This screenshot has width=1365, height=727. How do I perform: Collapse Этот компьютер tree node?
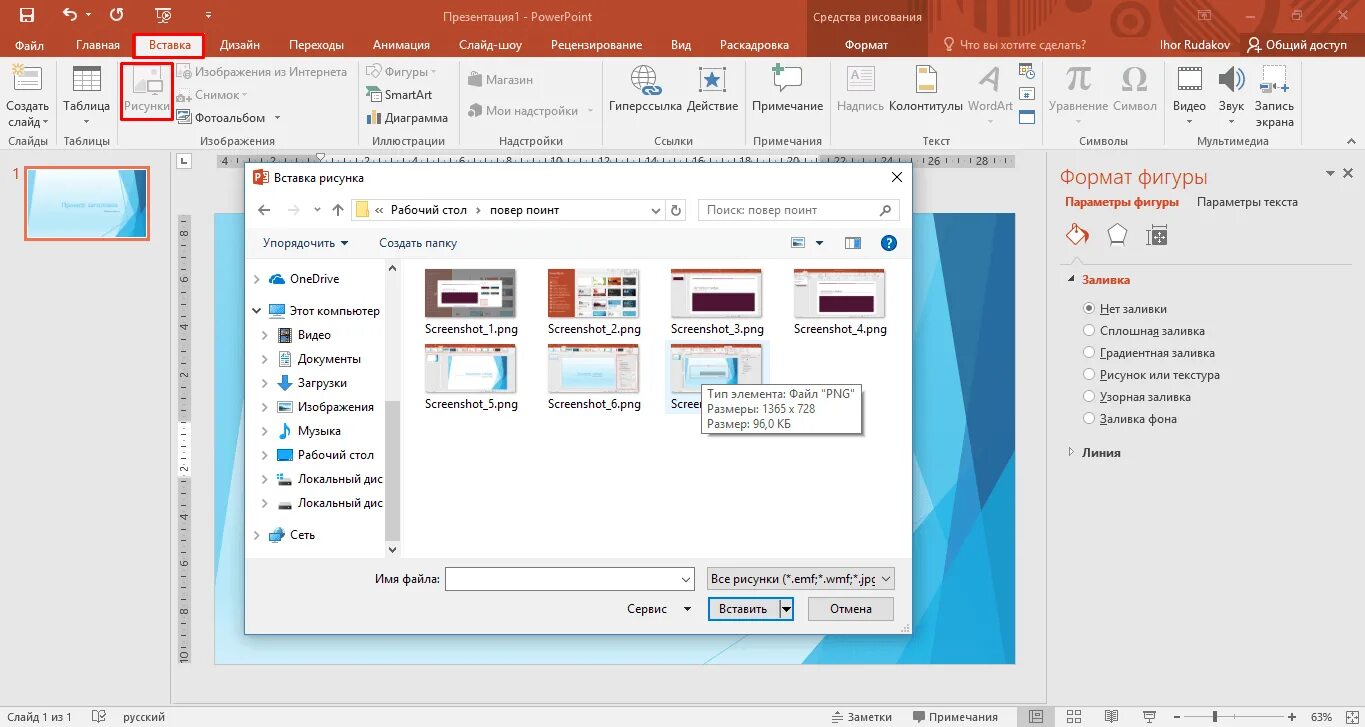[257, 311]
